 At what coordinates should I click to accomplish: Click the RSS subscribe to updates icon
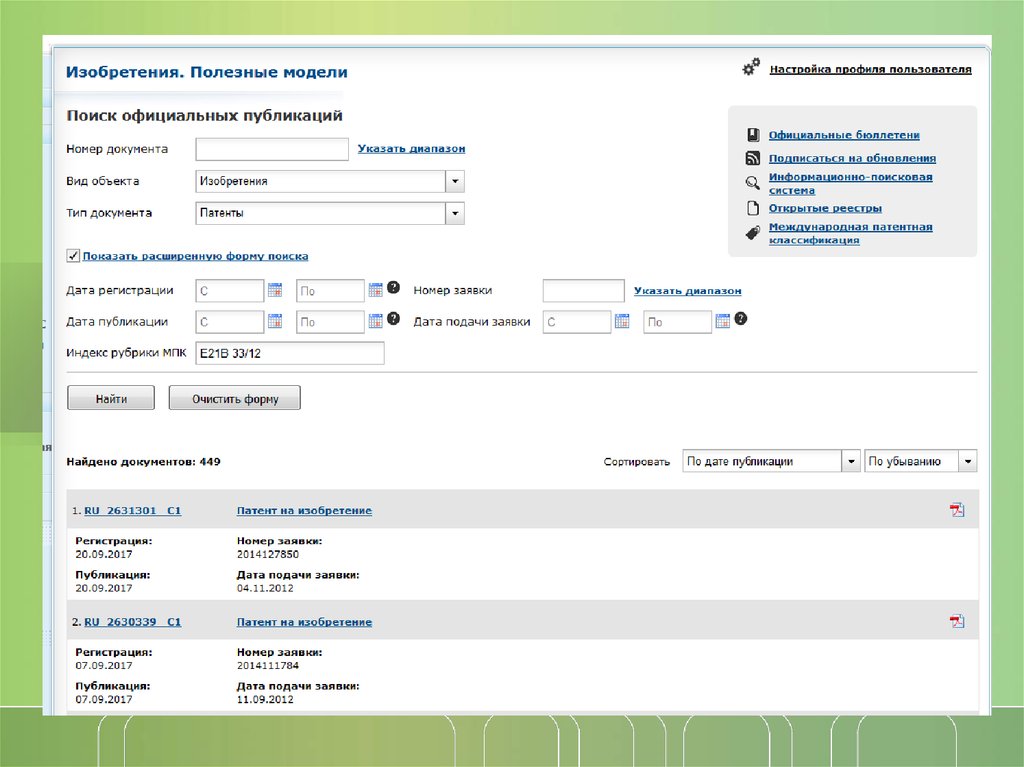(x=752, y=158)
